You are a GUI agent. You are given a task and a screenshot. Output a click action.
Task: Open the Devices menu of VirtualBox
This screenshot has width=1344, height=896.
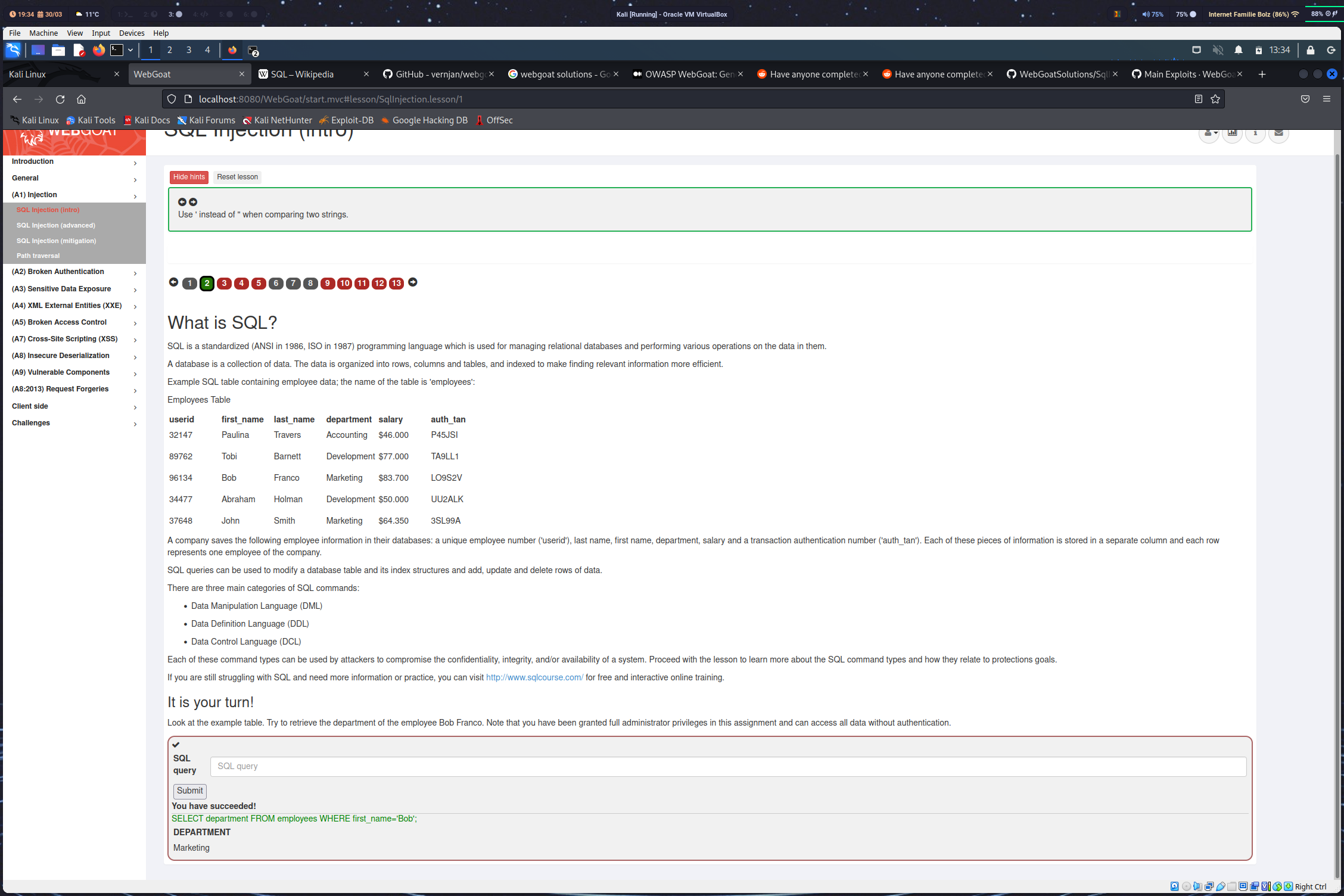tap(132, 33)
